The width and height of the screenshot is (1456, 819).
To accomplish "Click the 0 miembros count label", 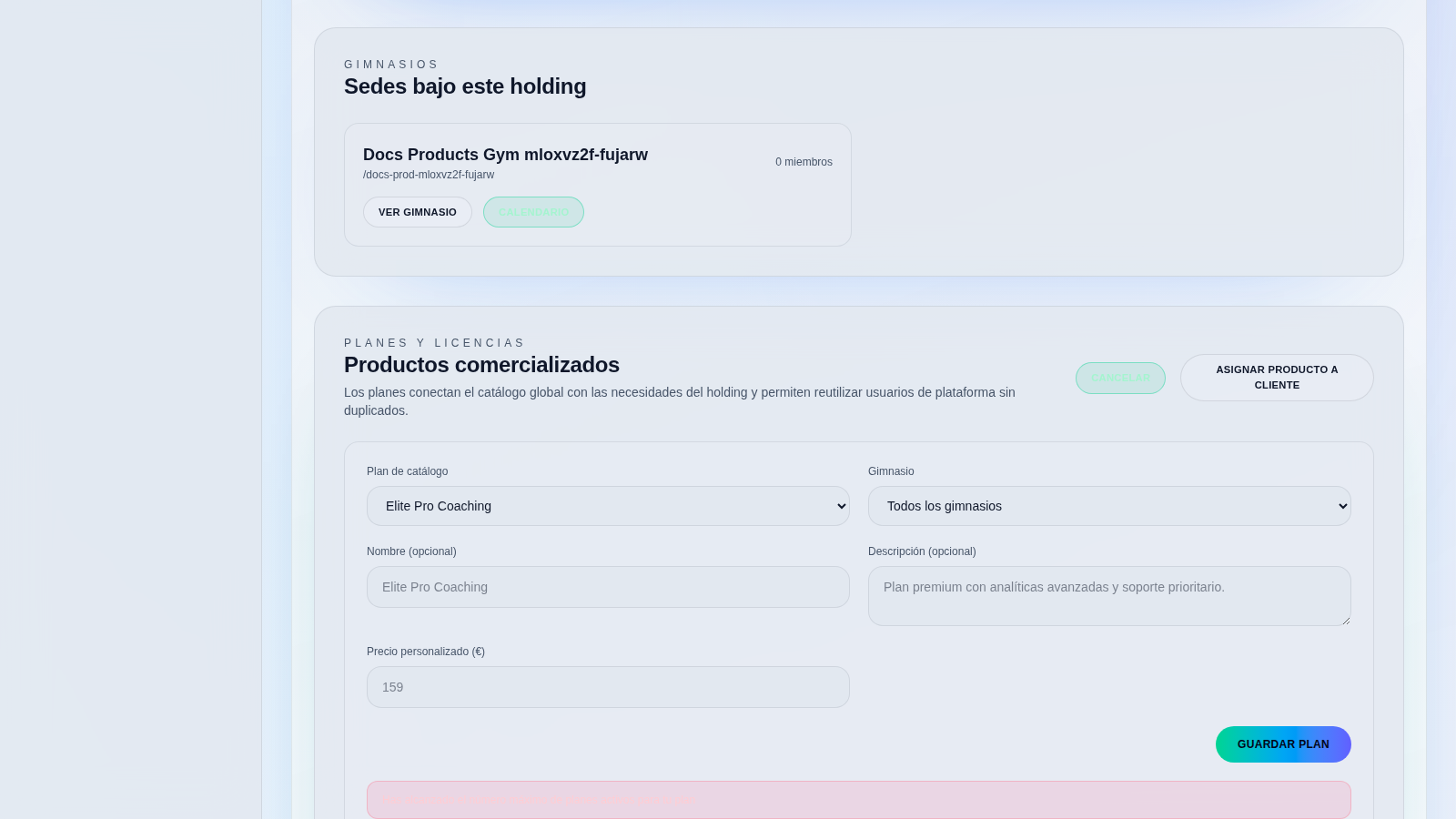I will pos(804,162).
